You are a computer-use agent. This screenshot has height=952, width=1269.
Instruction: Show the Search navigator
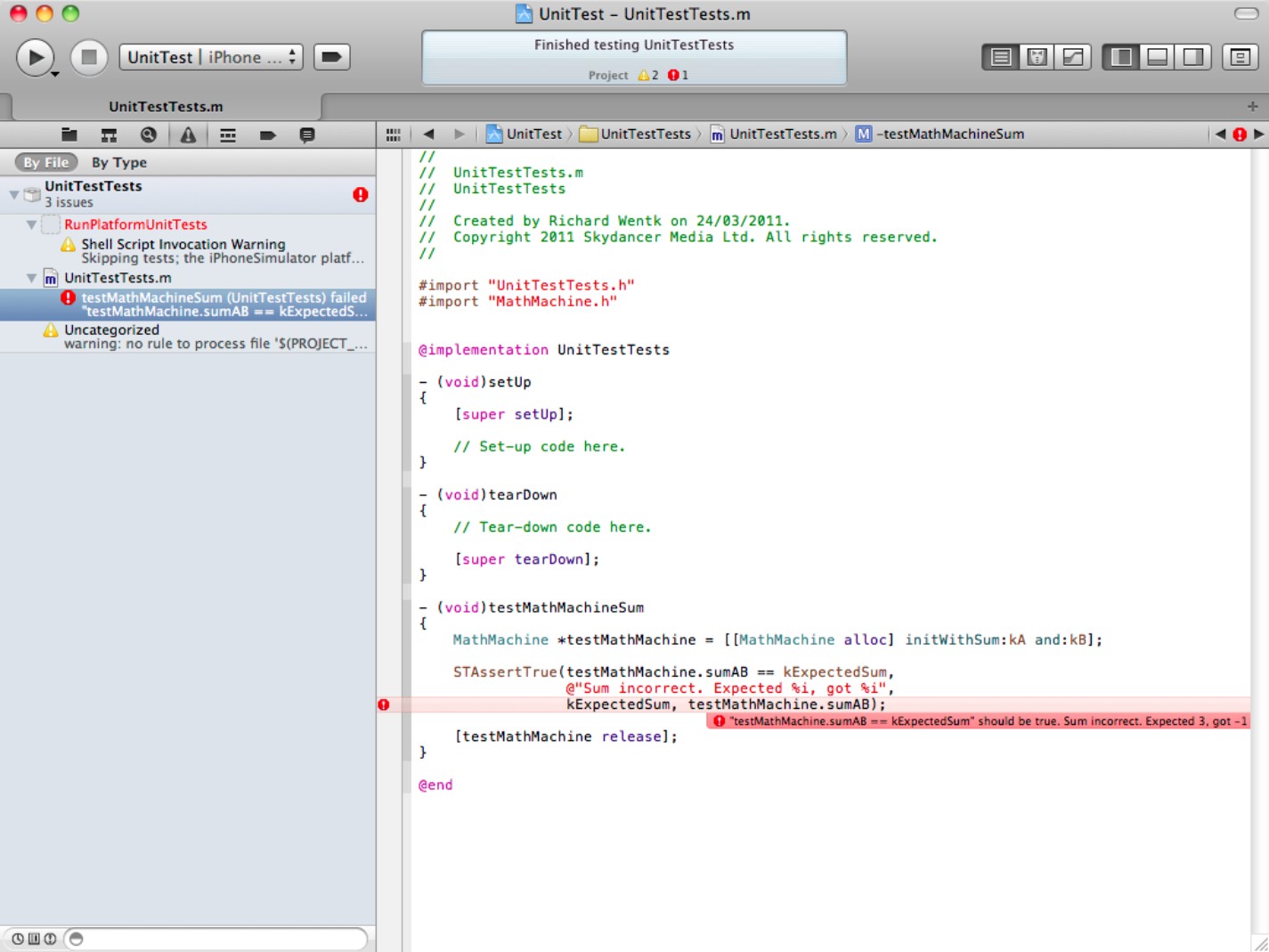point(148,134)
